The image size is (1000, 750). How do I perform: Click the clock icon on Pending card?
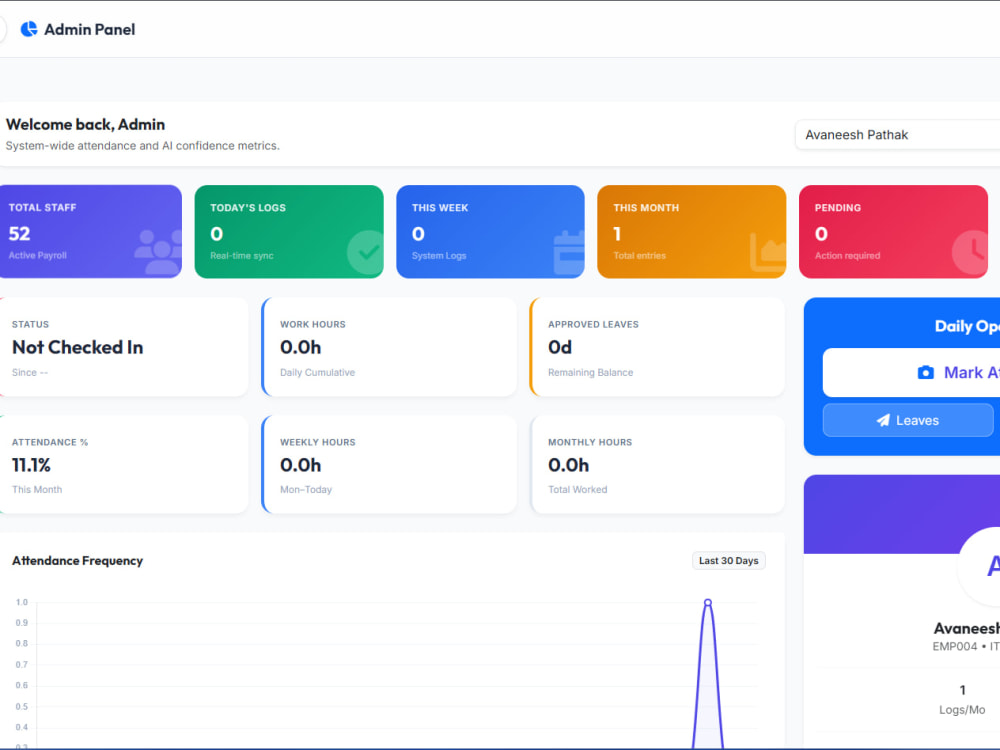(x=970, y=253)
